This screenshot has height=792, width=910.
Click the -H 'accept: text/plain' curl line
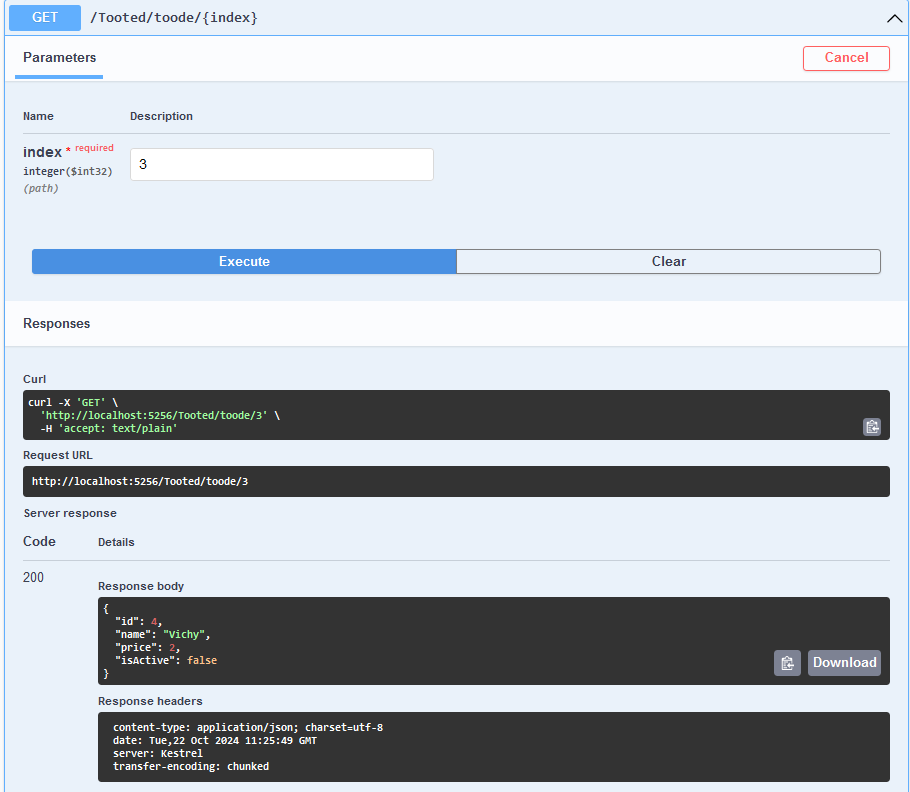(x=109, y=429)
